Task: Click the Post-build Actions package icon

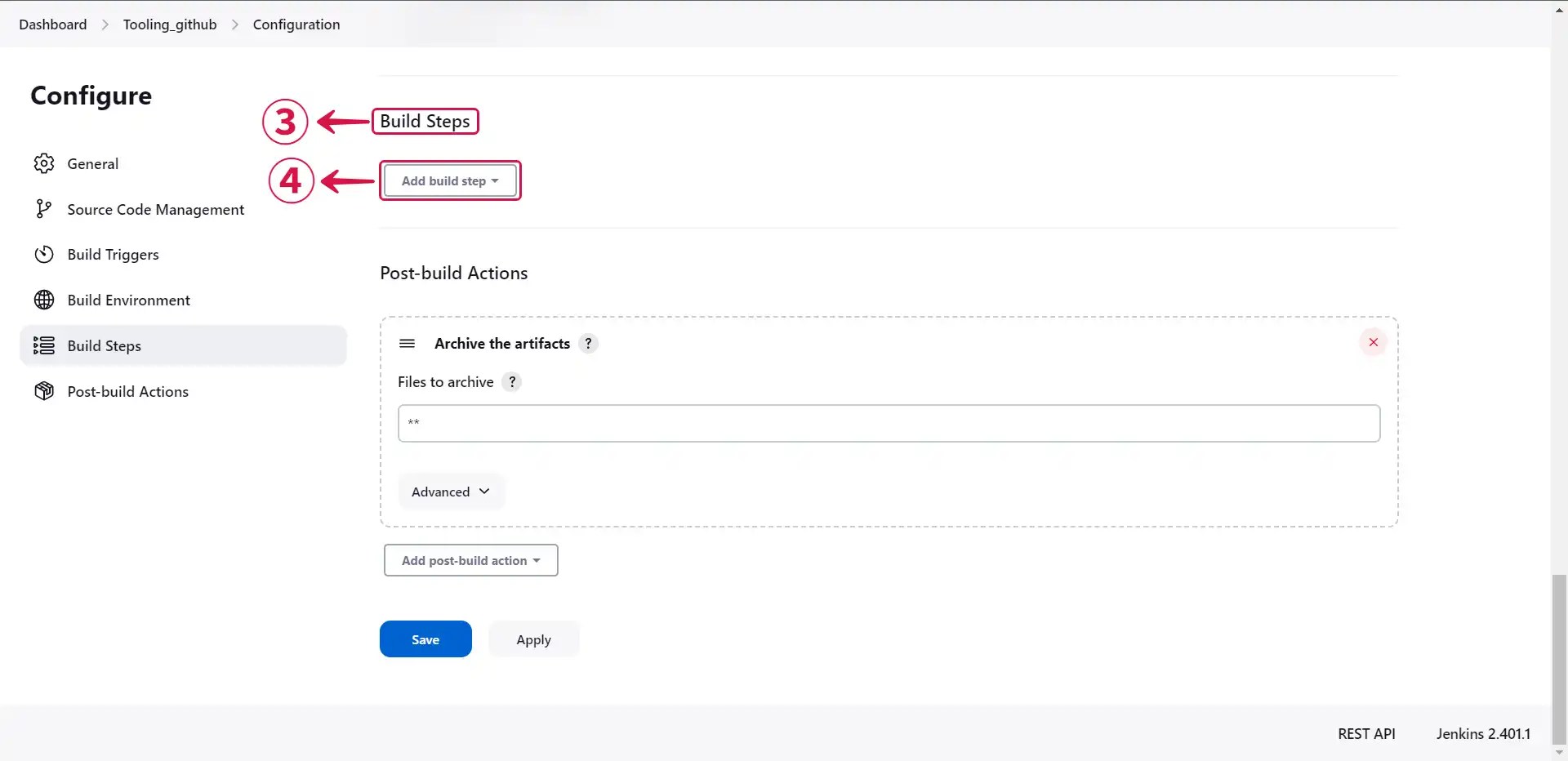Action: [x=44, y=391]
